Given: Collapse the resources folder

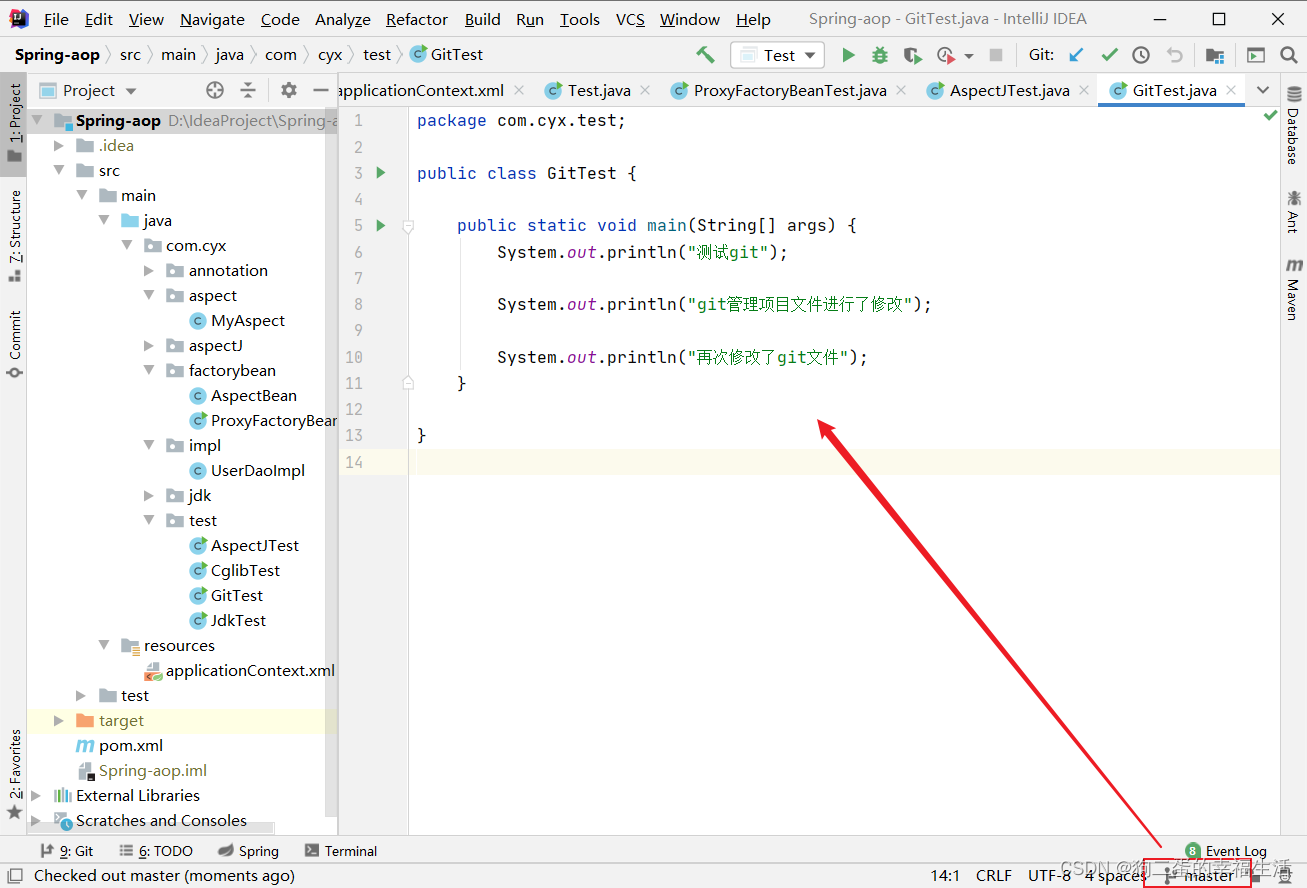Looking at the screenshot, I should 104,645.
